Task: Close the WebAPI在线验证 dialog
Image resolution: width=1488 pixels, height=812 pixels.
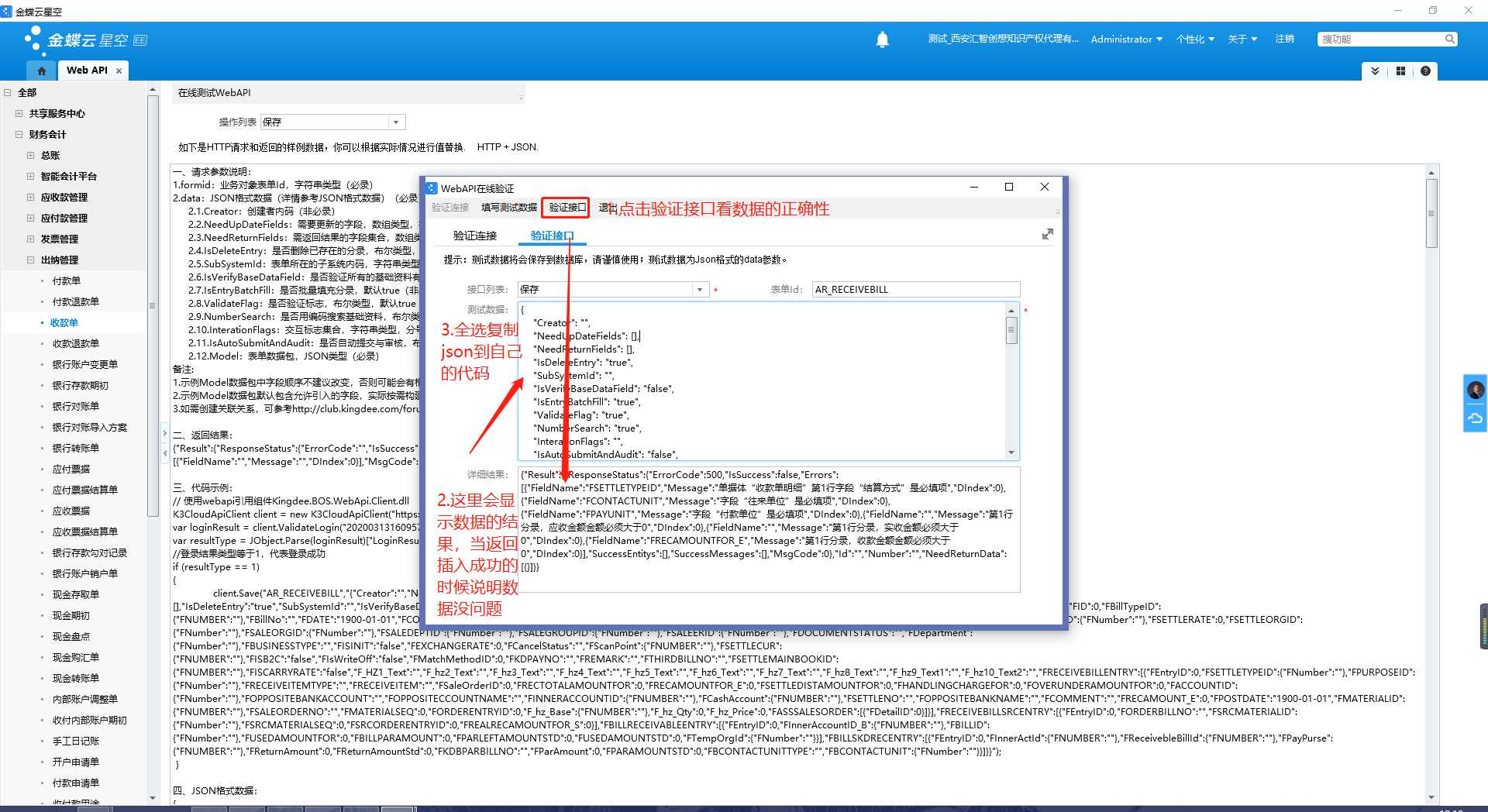Action: (1045, 187)
